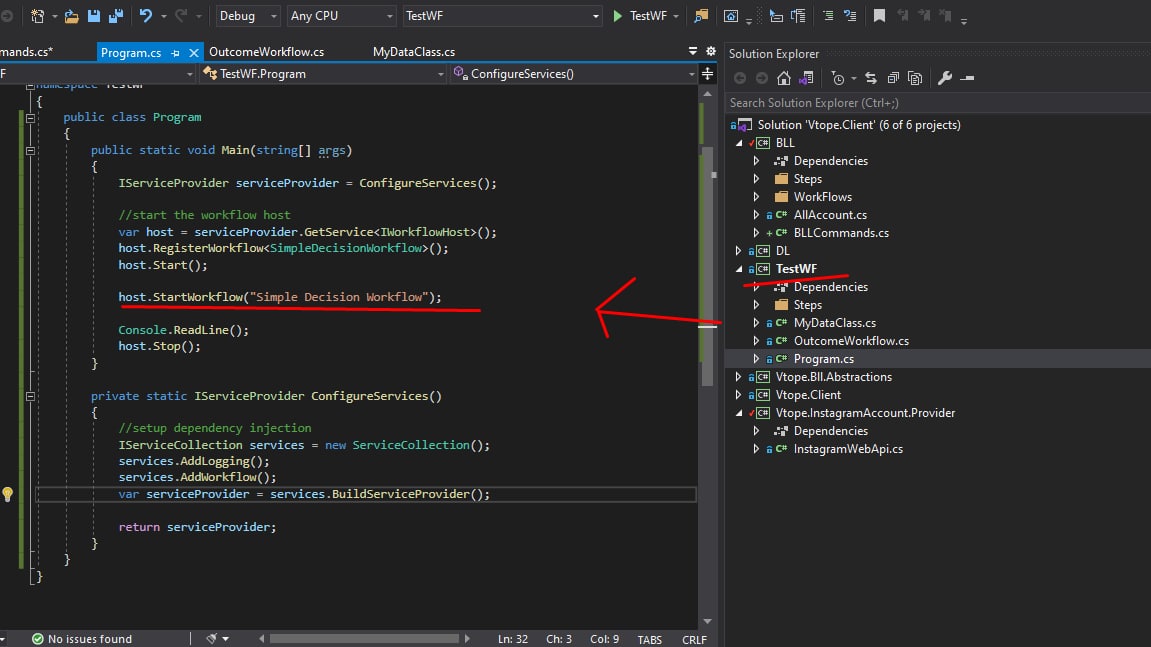This screenshot has height=647, width=1151.
Task: Collapse the BLL project node
Action: tap(739, 143)
